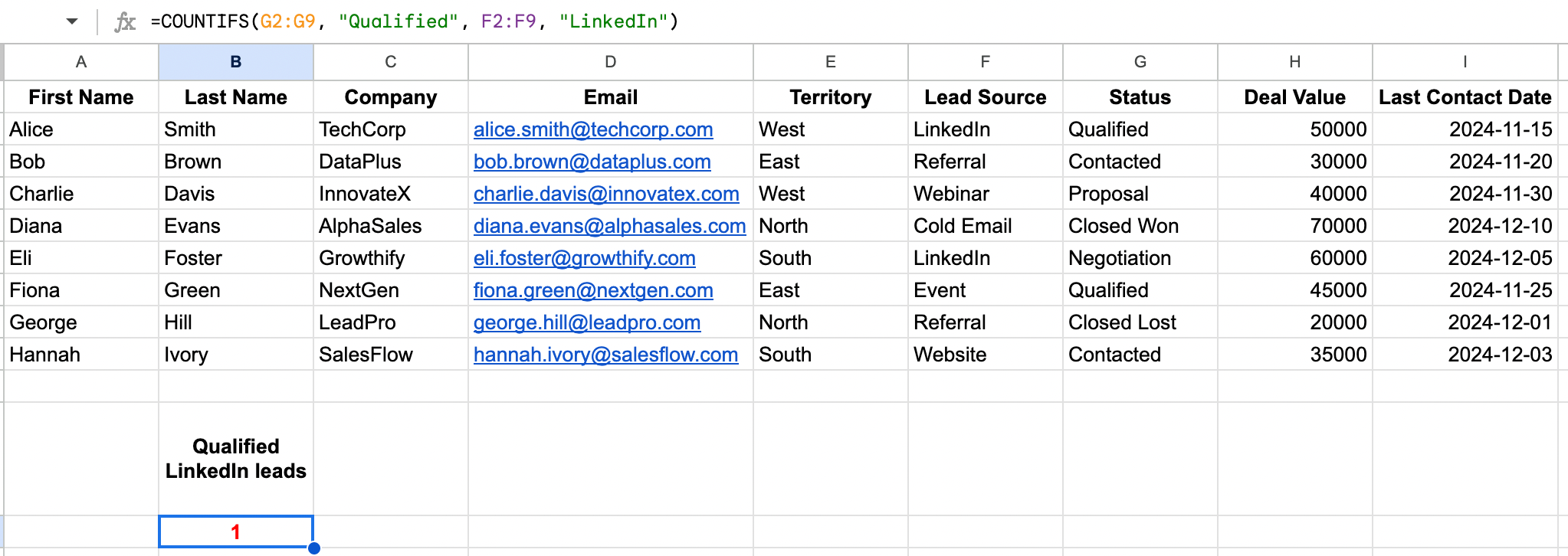The width and height of the screenshot is (1568, 556).
Task: Click the result cell showing red 1
Action: tap(235, 531)
